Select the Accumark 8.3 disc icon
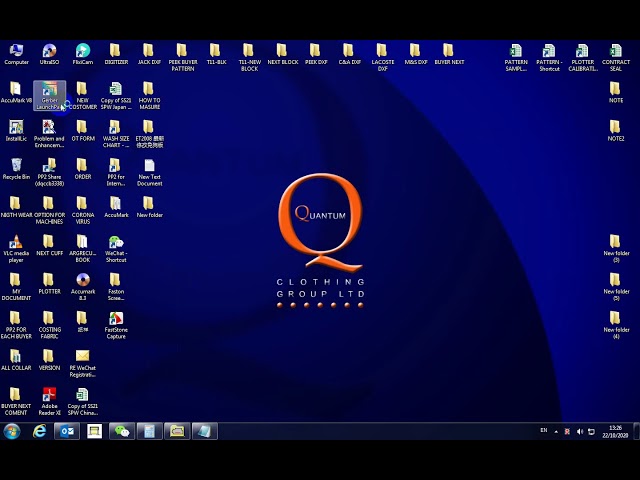Viewport: 640px width, 480px height. tap(83, 287)
